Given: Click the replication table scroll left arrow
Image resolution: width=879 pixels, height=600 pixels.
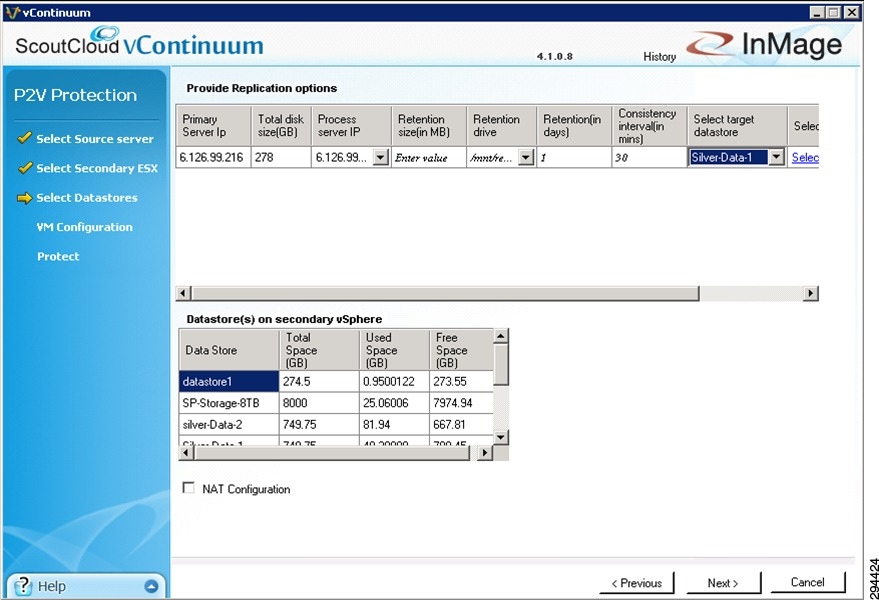Looking at the screenshot, I should pyautogui.click(x=183, y=293).
